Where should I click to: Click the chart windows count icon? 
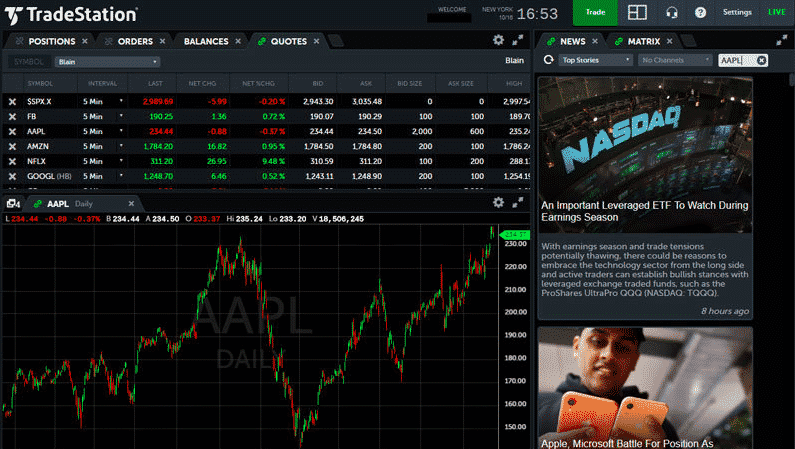(x=13, y=204)
